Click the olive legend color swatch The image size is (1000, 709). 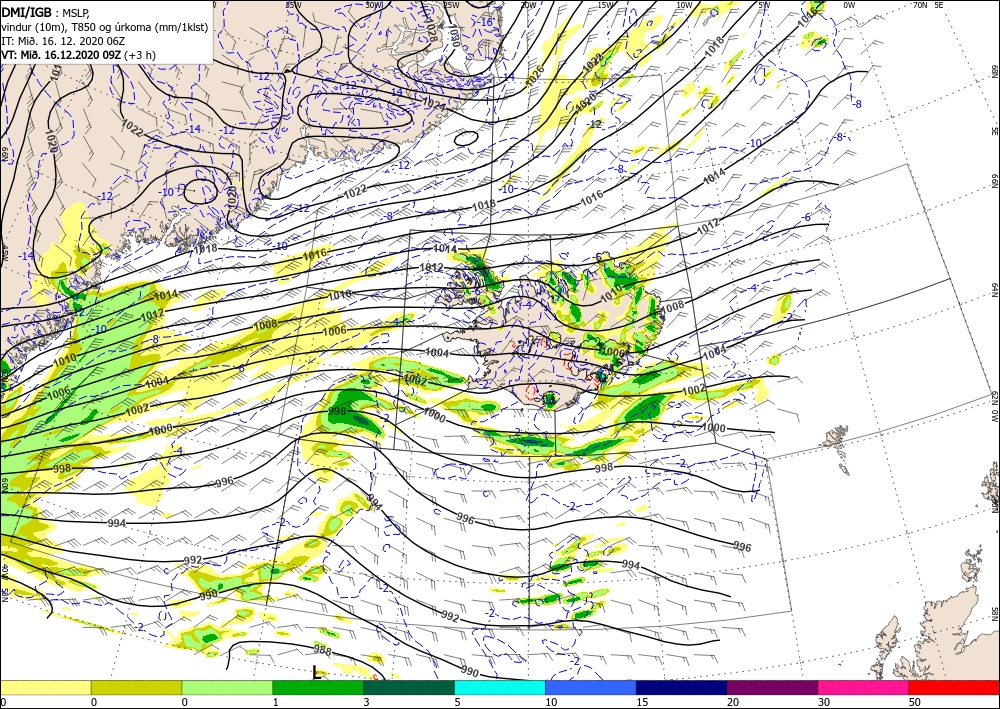coord(136,687)
